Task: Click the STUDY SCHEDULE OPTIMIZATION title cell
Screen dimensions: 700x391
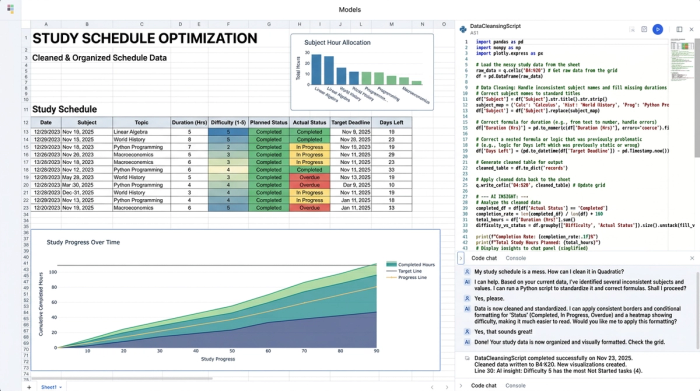Action: tap(145, 38)
